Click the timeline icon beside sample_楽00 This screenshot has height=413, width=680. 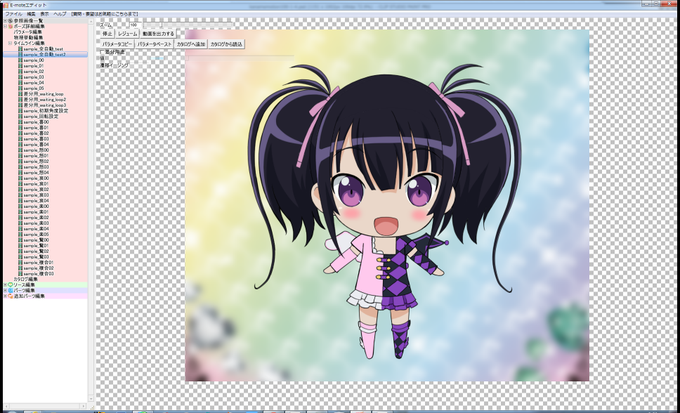20,206
